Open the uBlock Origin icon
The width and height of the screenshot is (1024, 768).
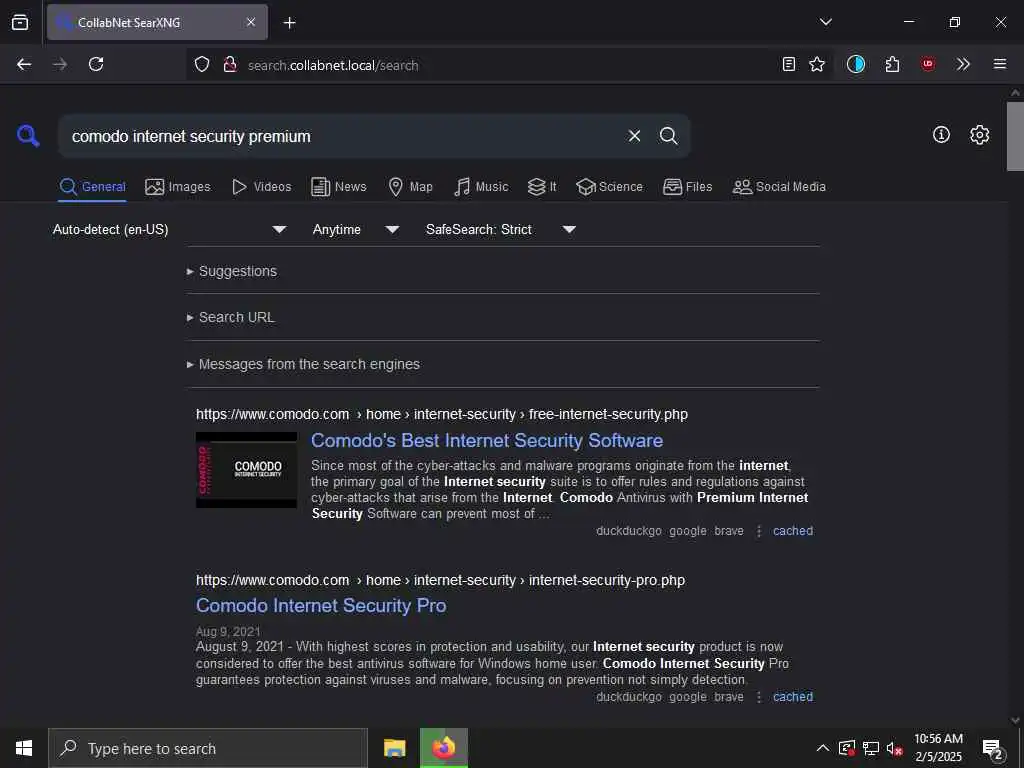click(x=928, y=64)
